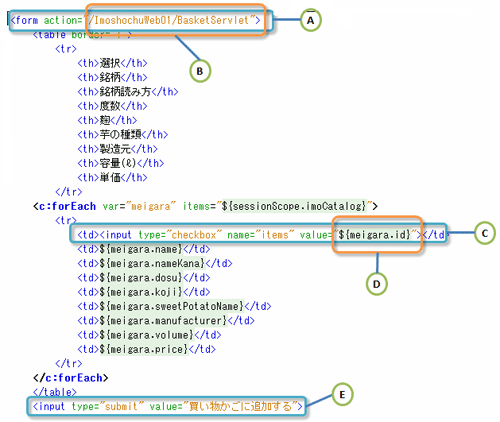Image resolution: width=500 pixels, height=422 pixels.
Task: Click the ${meigara.price} cell line
Action: pos(146,349)
